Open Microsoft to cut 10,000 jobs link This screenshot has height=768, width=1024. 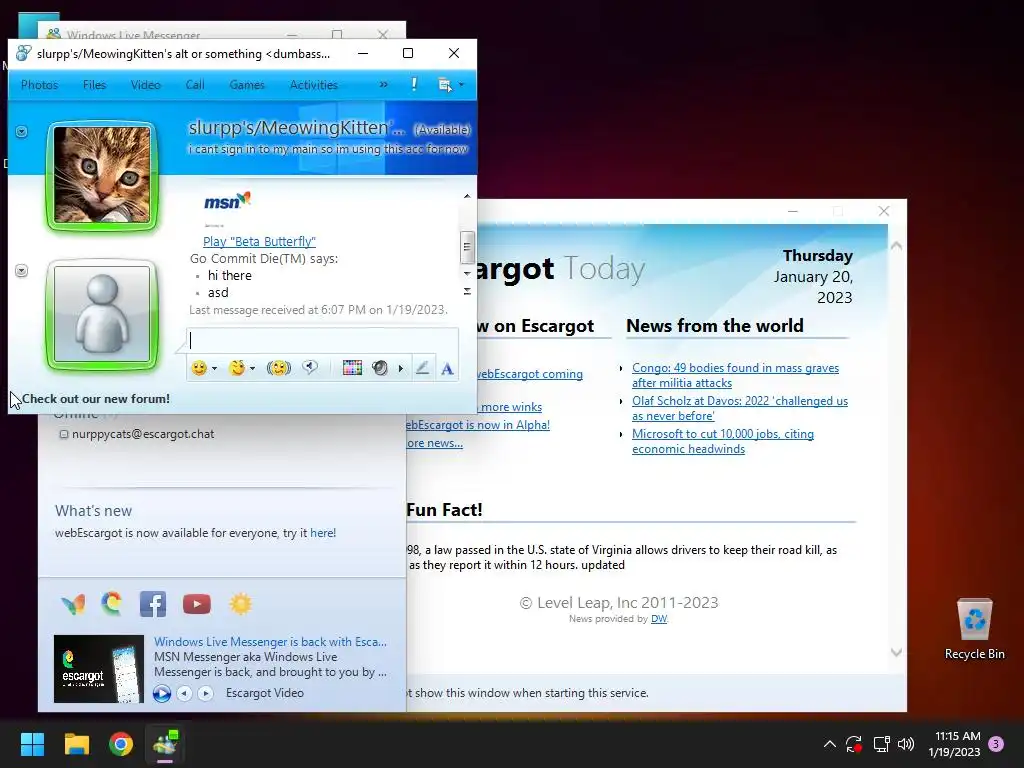(722, 441)
